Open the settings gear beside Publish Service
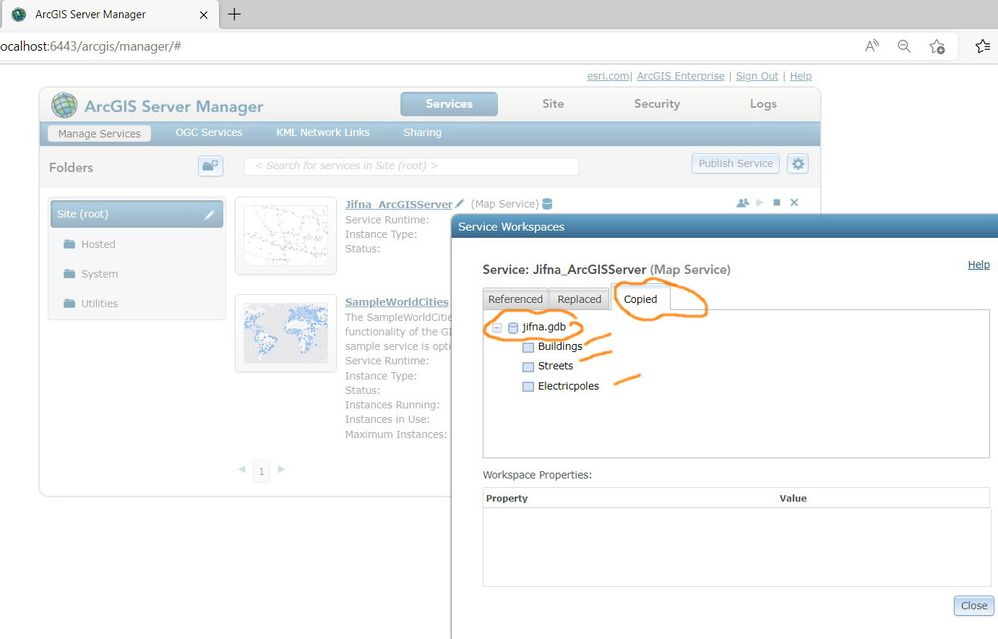998x639 pixels. coord(798,164)
